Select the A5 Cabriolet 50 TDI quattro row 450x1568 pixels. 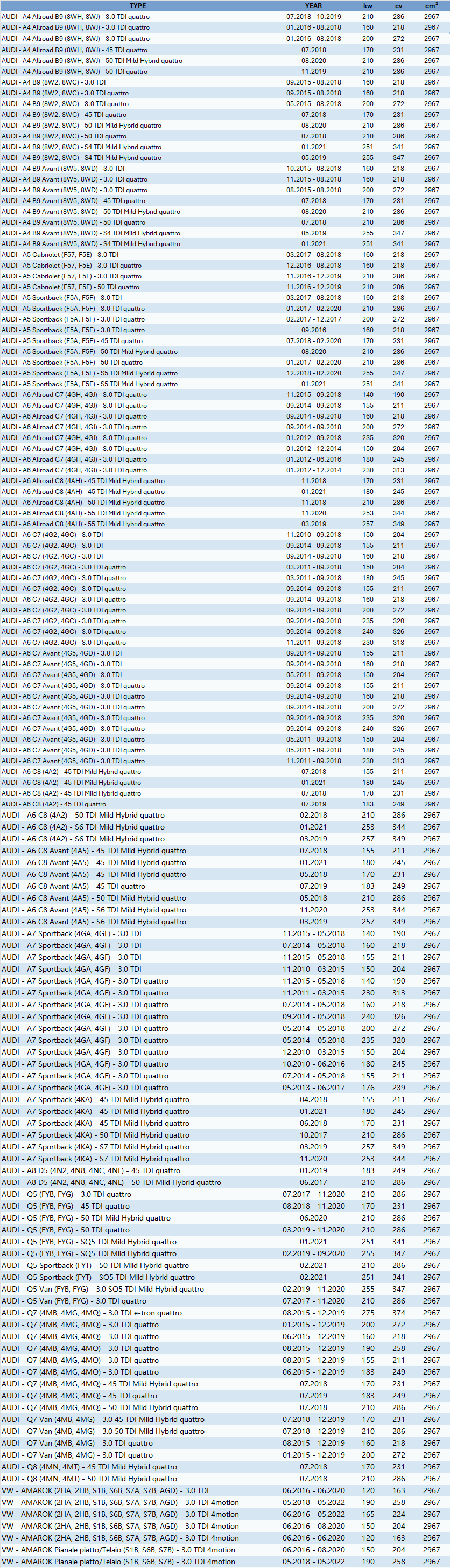[71, 287]
